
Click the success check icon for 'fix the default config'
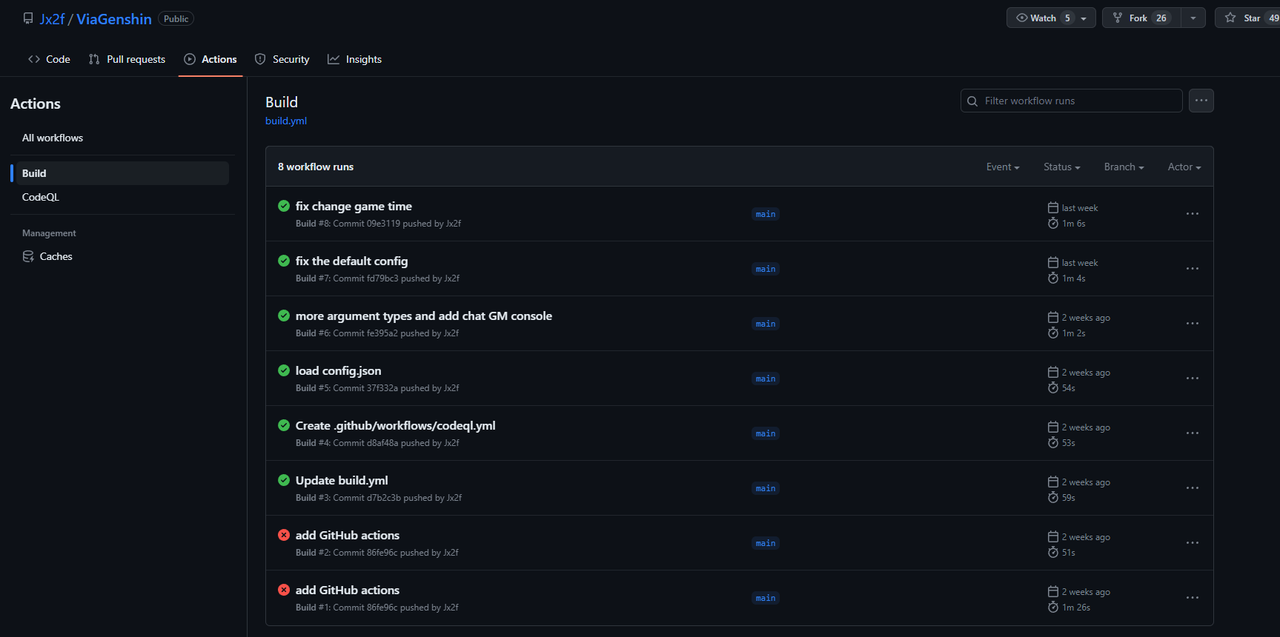pyautogui.click(x=284, y=261)
